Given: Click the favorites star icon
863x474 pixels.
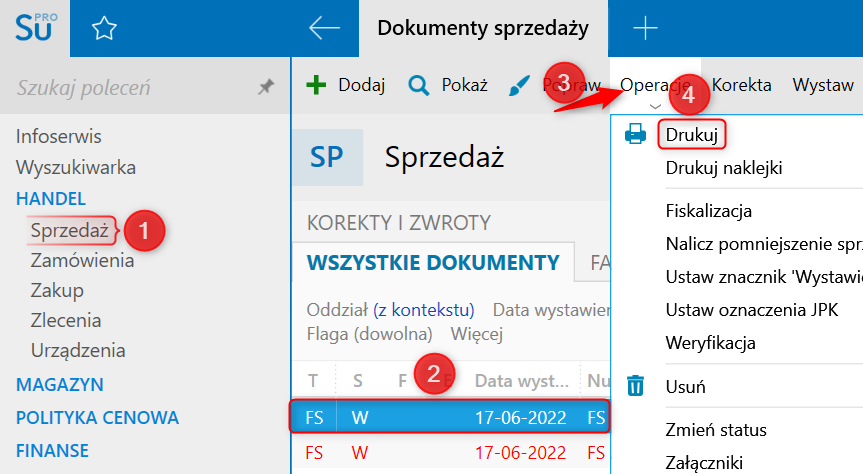Looking at the screenshot, I should tap(103, 29).
